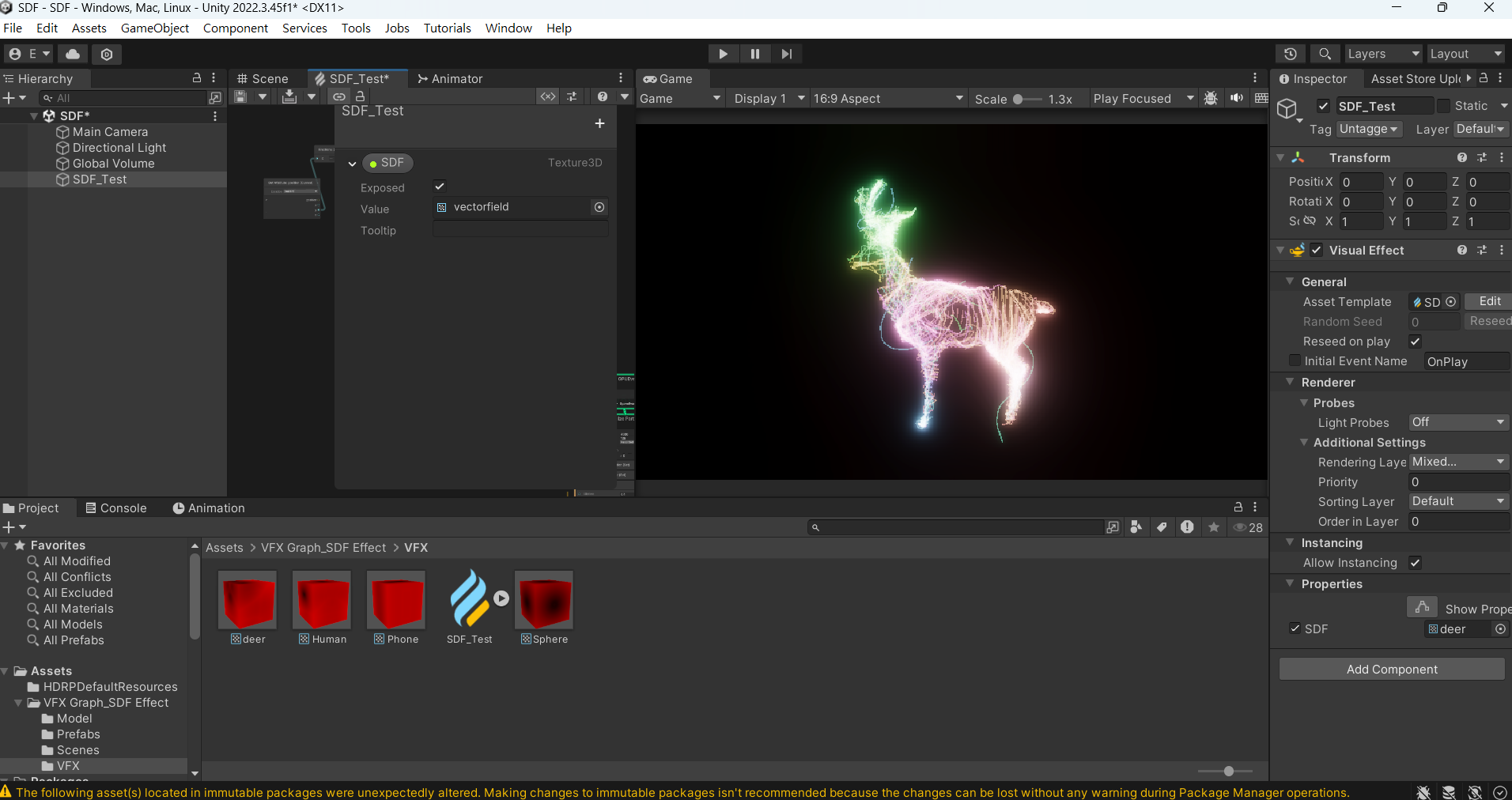
Task: Open the Window menu
Action: click(x=507, y=28)
